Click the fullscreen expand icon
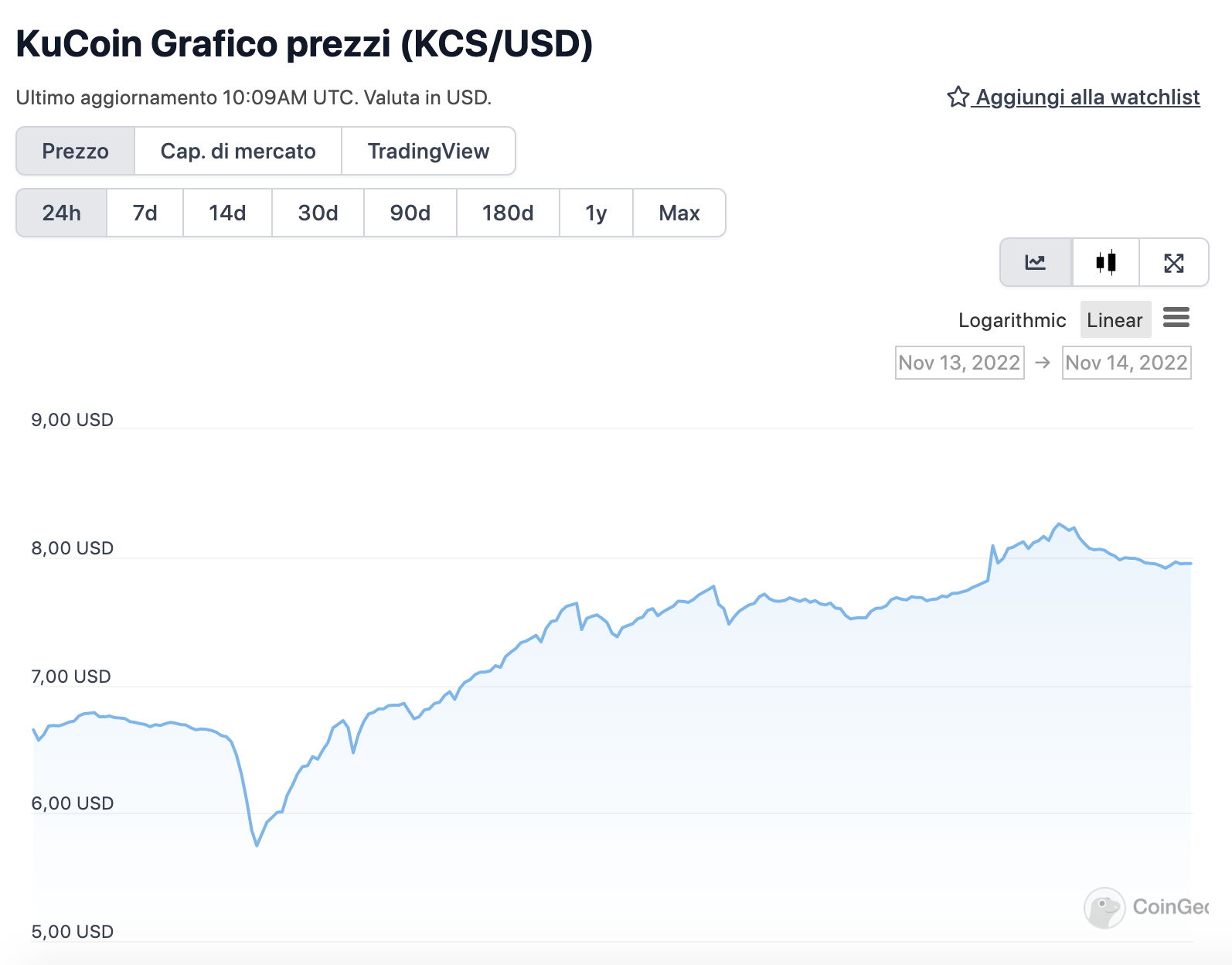This screenshot has height=965, width=1232. click(x=1173, y=263)
